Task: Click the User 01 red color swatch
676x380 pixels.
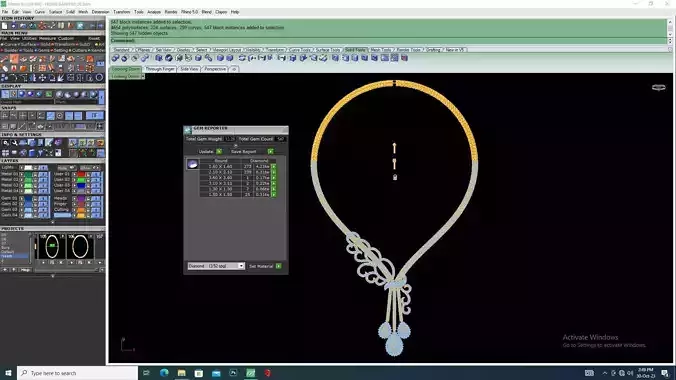Action: pos(81,174)
